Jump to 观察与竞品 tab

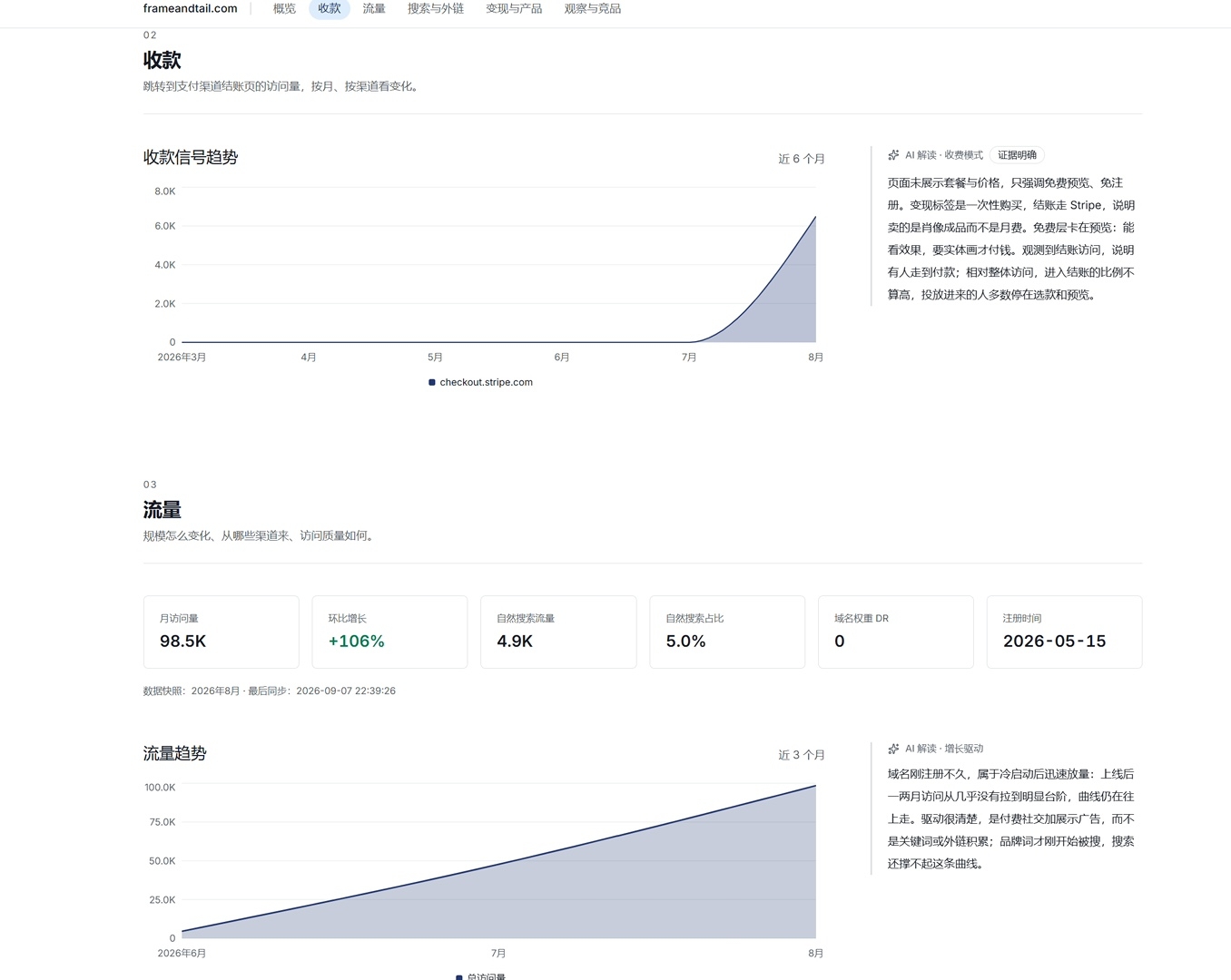[593, 9]
